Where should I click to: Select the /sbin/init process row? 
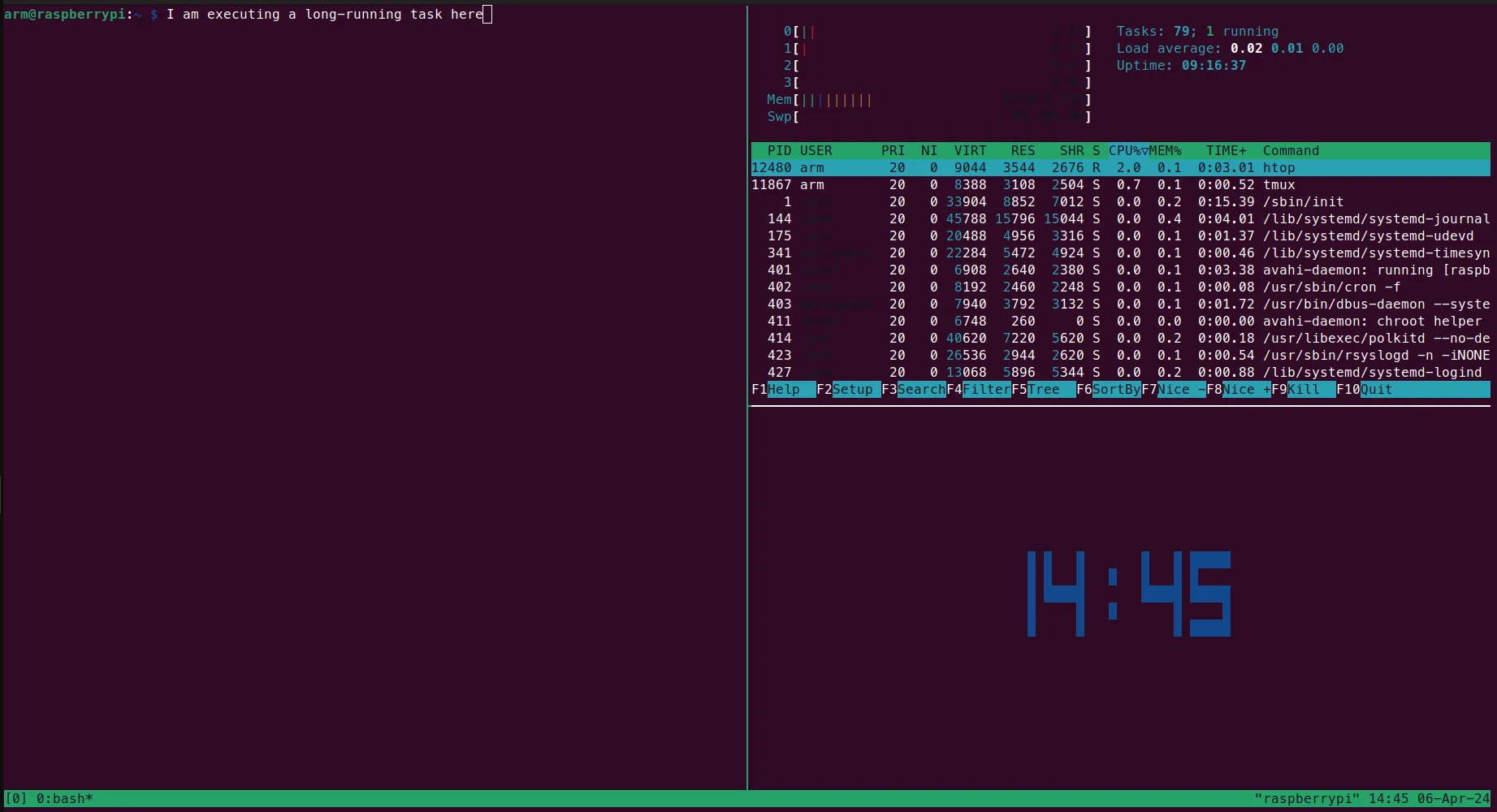point(1056,201)
